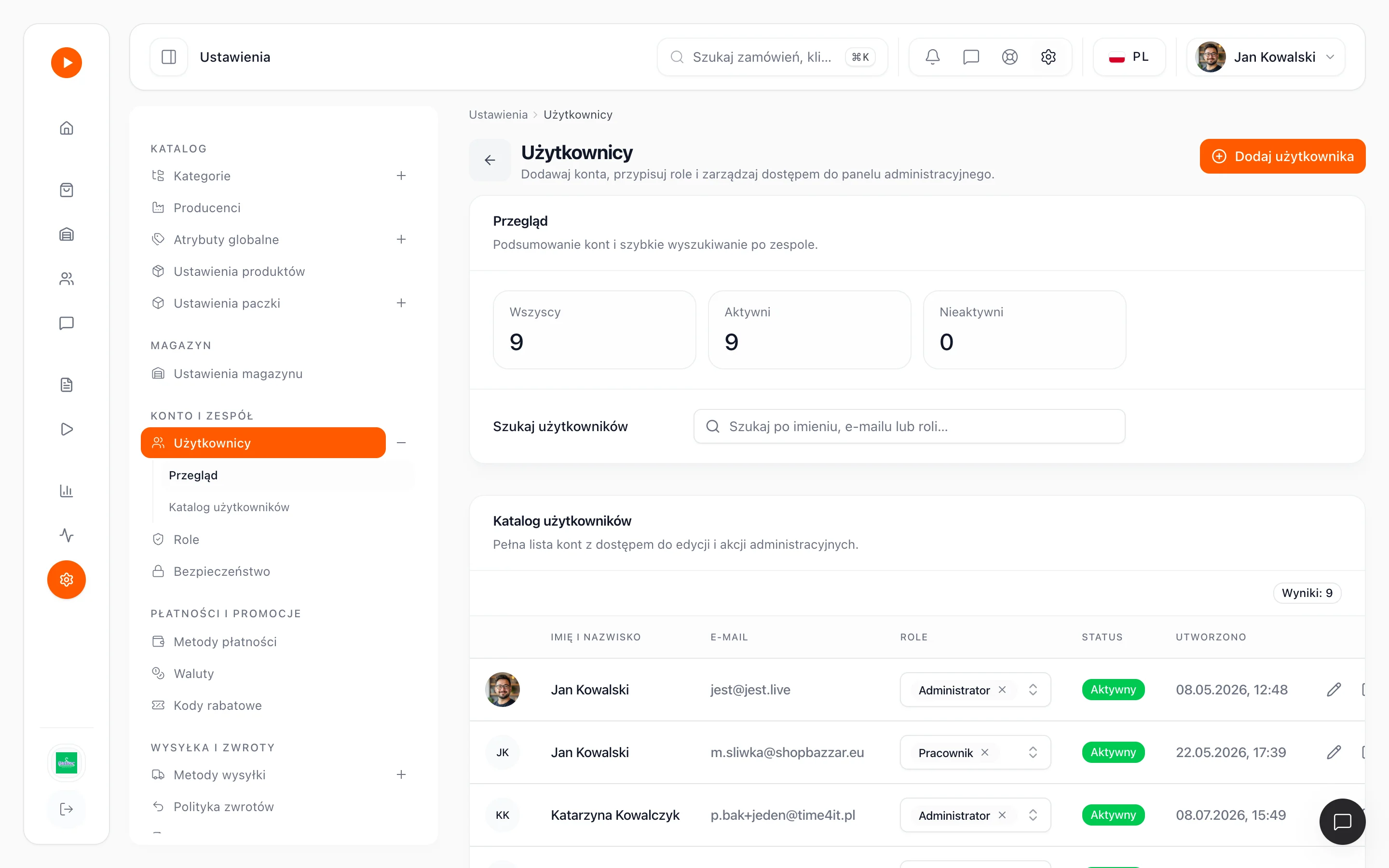Open Role settings item
Image resolution: width=1389 pixels, height=868 pixels.
coord(186,539)
